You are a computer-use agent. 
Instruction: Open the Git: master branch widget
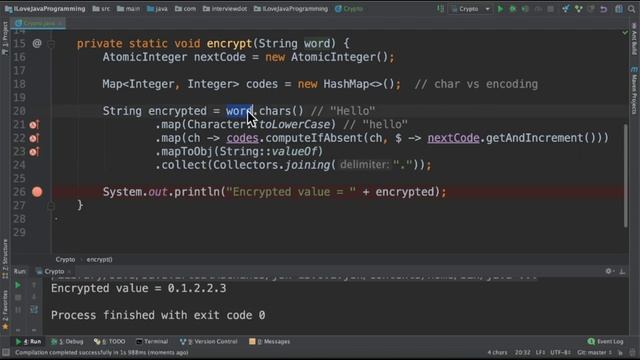pos(595,353)
